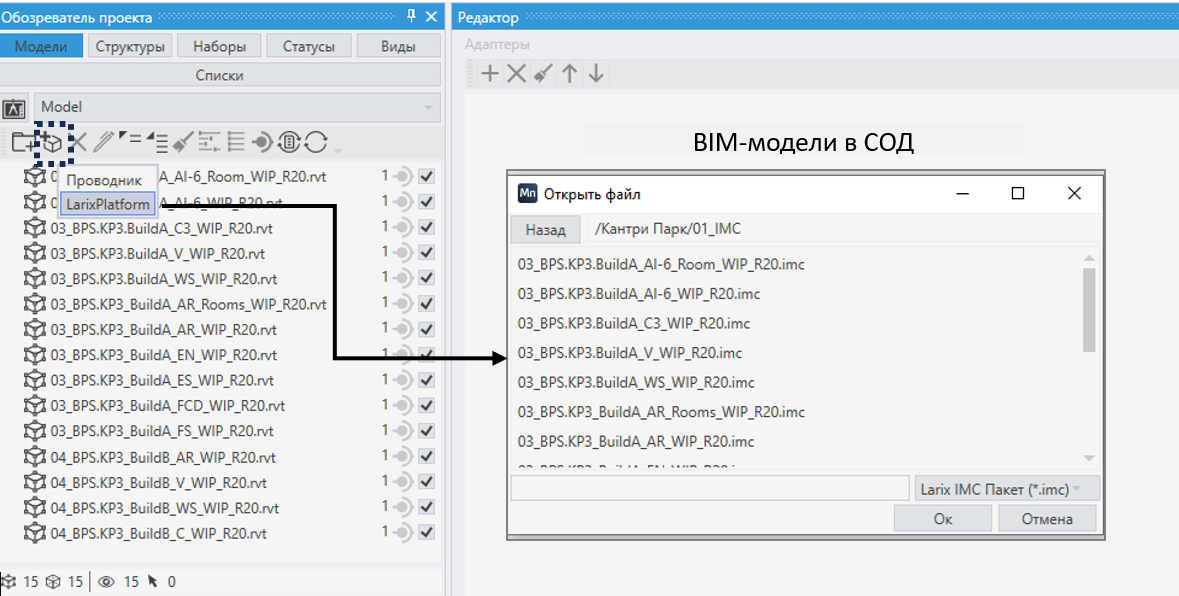This screenshot has height=596, width=1179.
Task: Click the up arrow in Редактор toolbar
Action: [x=569, y=73]
